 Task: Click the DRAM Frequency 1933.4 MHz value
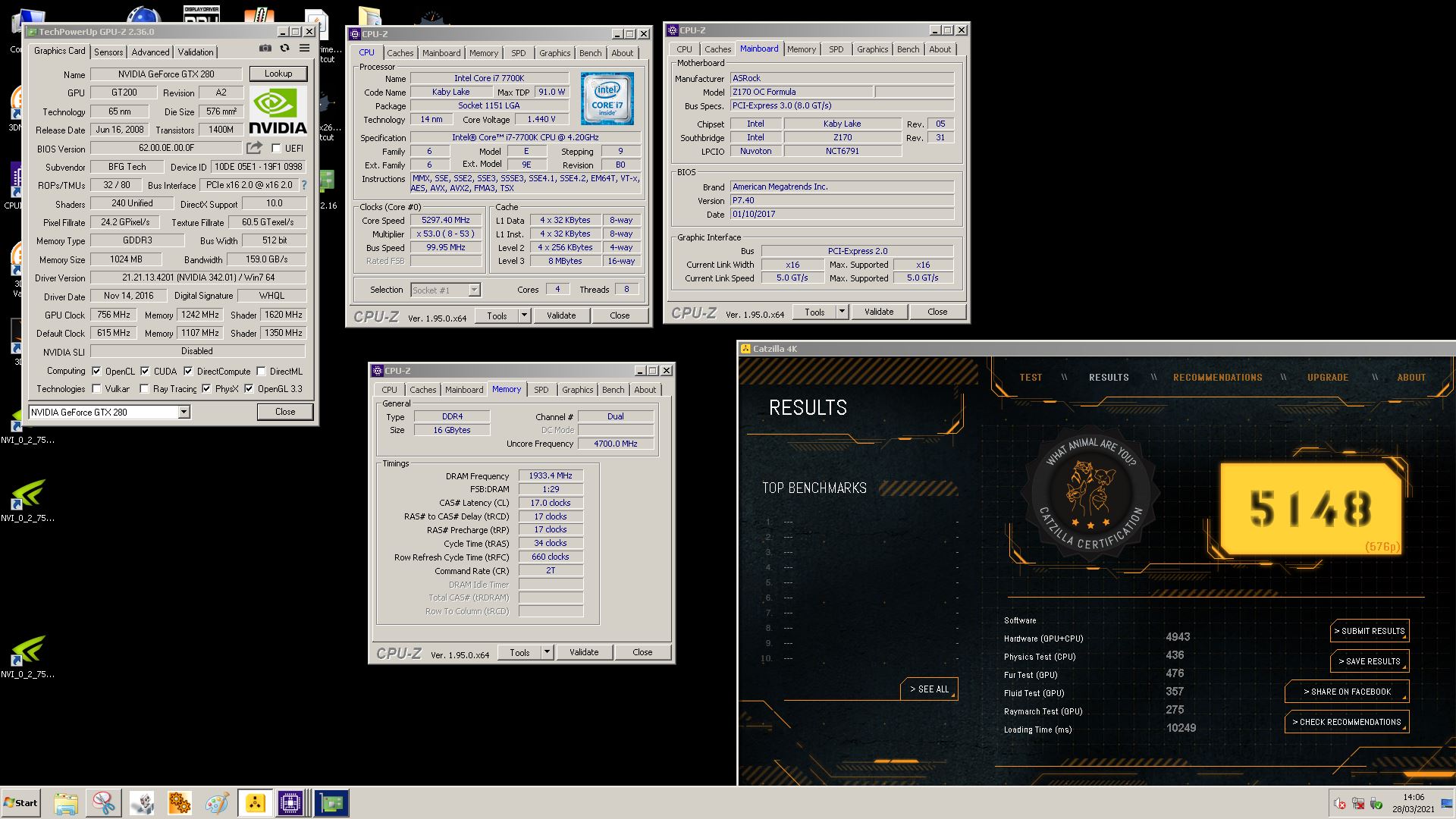pyautogui.click(x=551, y=475)
